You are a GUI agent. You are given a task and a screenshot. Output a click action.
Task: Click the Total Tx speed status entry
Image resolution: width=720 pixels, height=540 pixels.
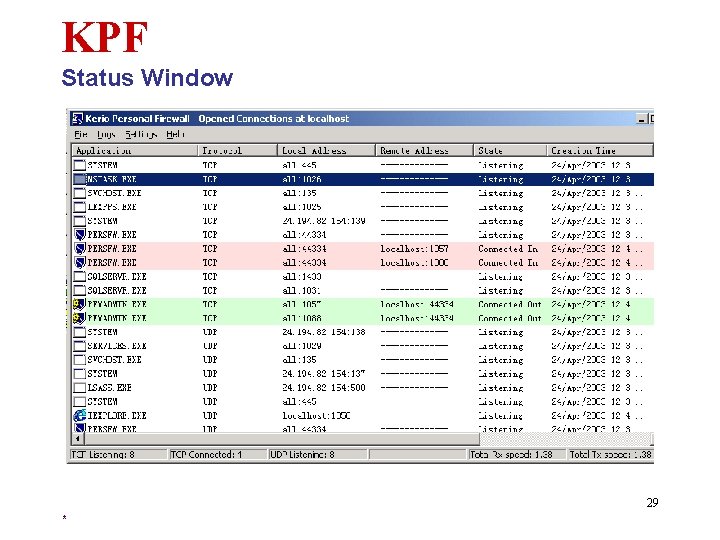click(610, 455)
